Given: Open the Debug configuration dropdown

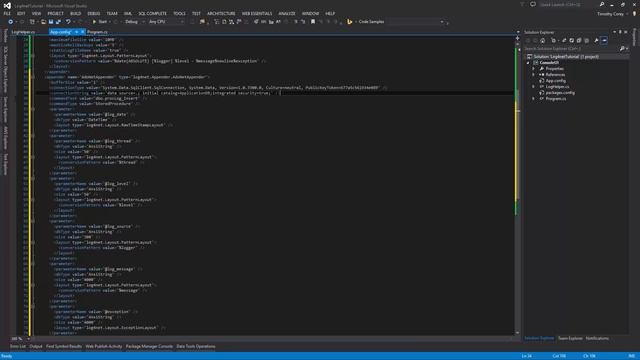Looking at the screenshot, I should [134, 22].
